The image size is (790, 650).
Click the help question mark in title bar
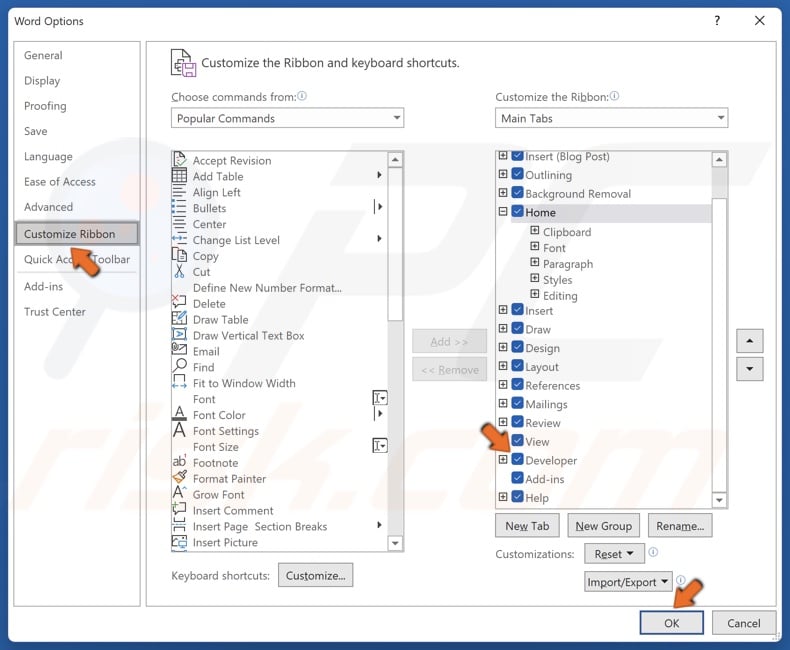[717, 20]
